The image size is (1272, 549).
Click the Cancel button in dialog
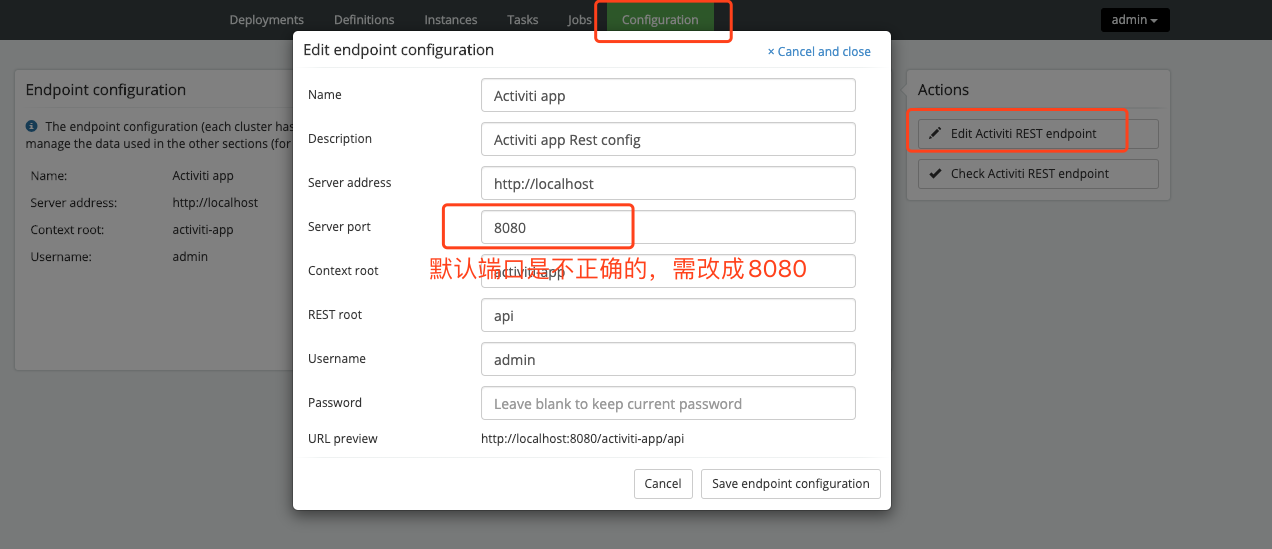pyautogui.click(x=662, y=483)
